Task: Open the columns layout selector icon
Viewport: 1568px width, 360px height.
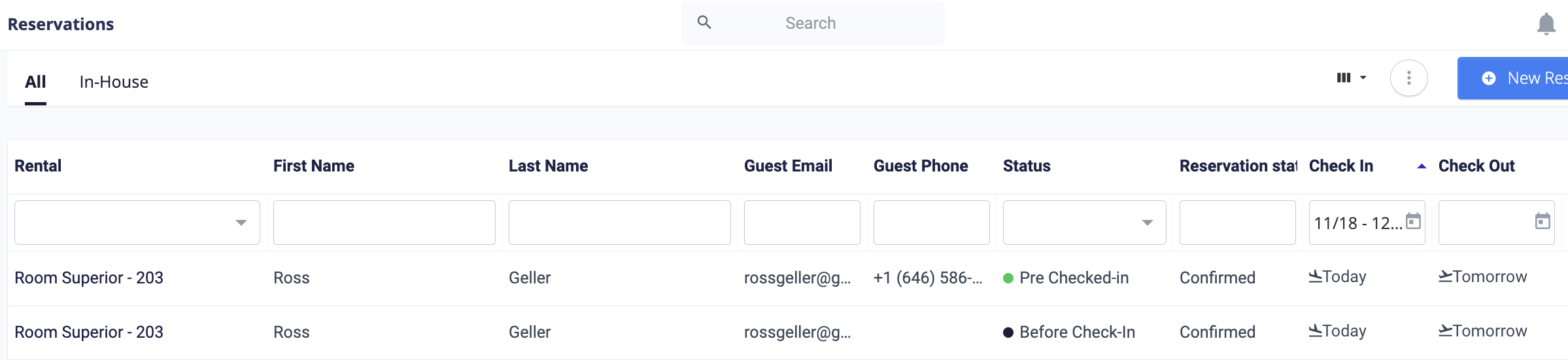Action: point(1344,78)
